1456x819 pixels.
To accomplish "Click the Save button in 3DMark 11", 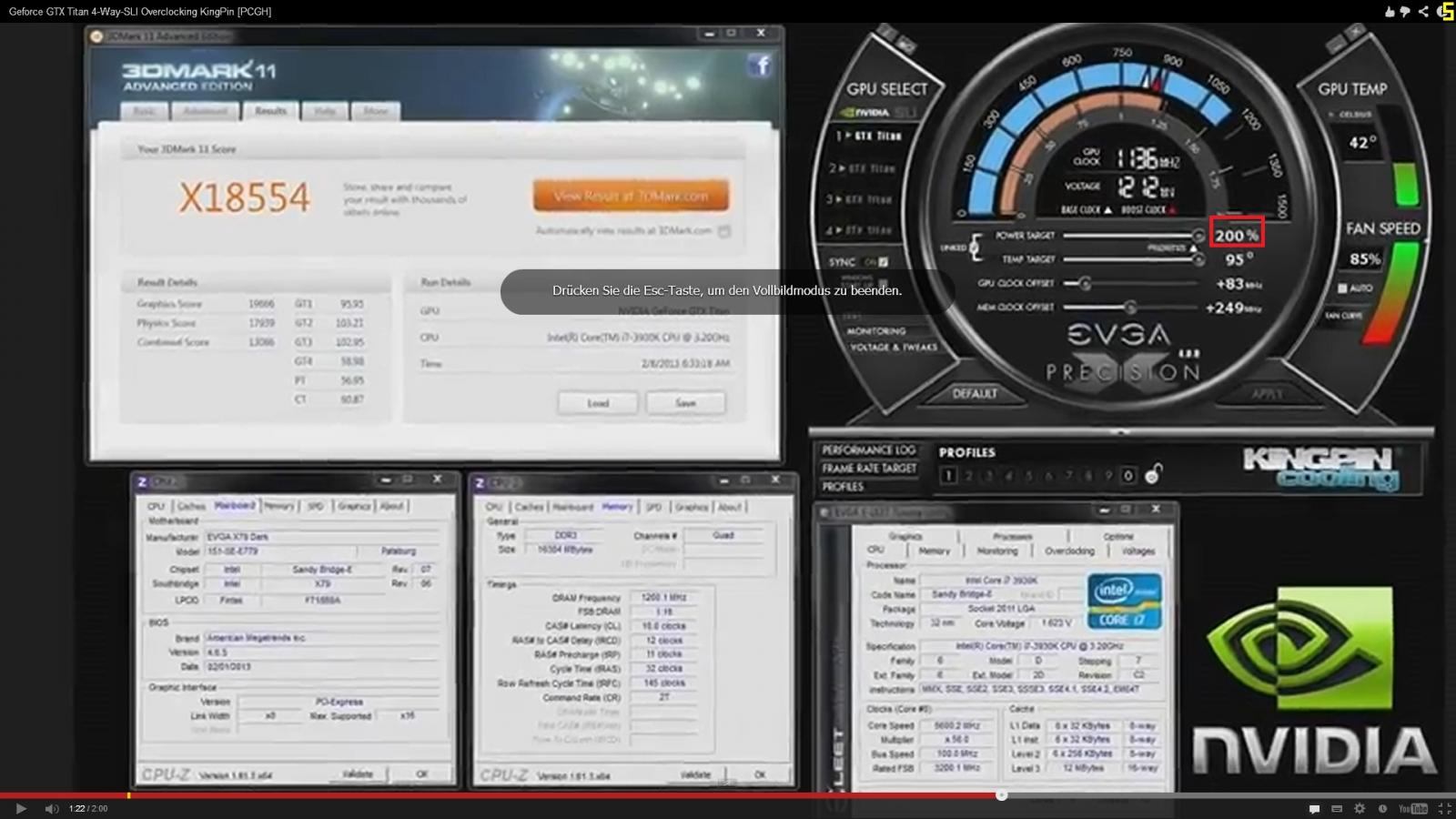I will pos(685,403).
